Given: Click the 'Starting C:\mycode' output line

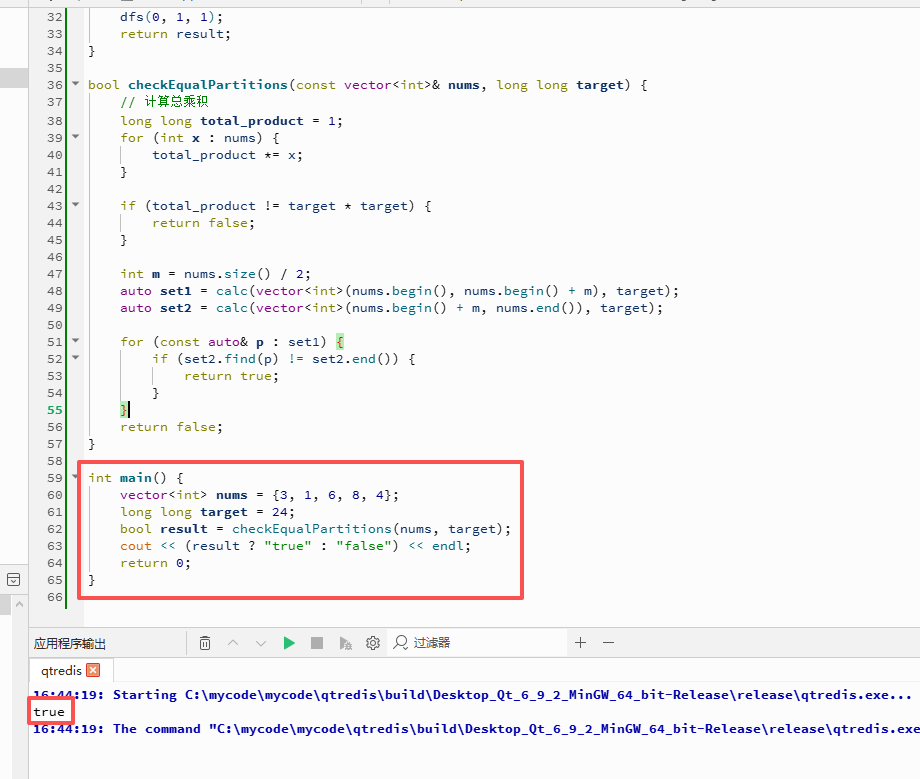Looking at the screenshot, I should point(472,695).
